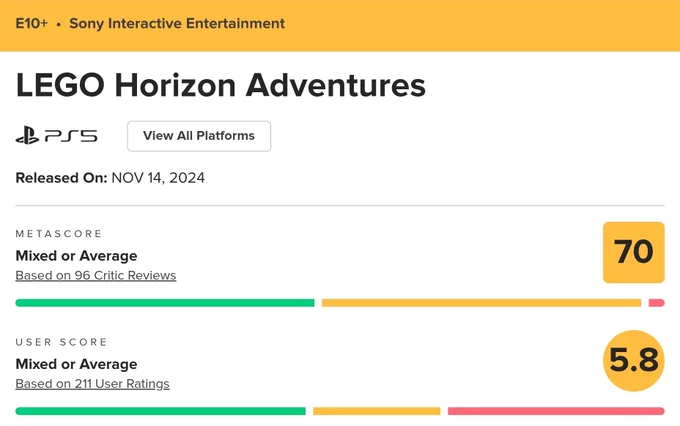The image size is (680, 426).
Task: Click the PS5 platform logo
Action: [x=56, y=136]
